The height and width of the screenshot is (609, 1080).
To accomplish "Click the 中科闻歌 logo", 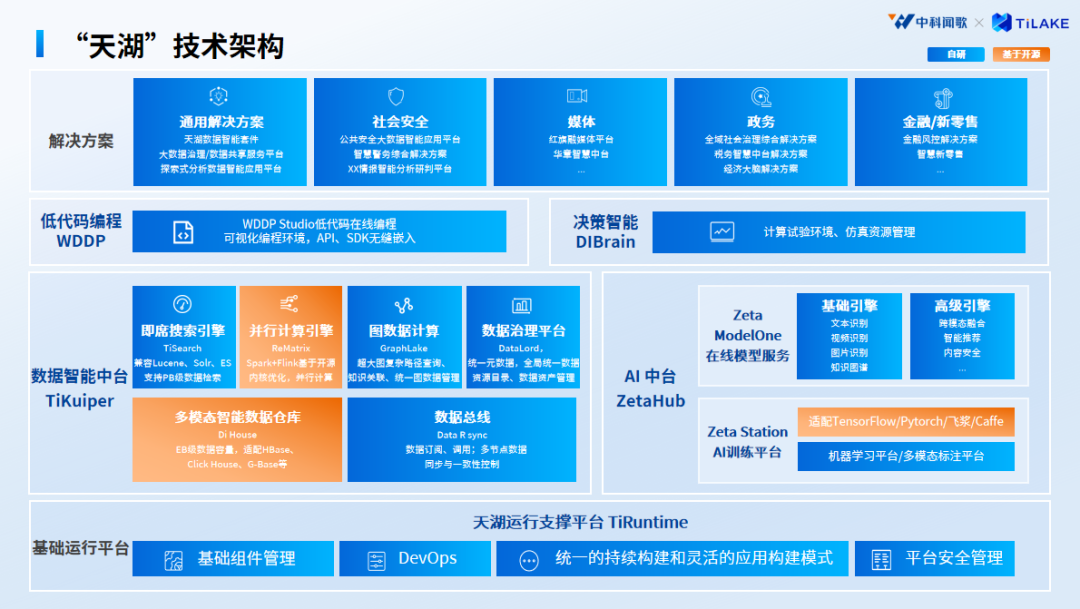I will coord(927,21).
